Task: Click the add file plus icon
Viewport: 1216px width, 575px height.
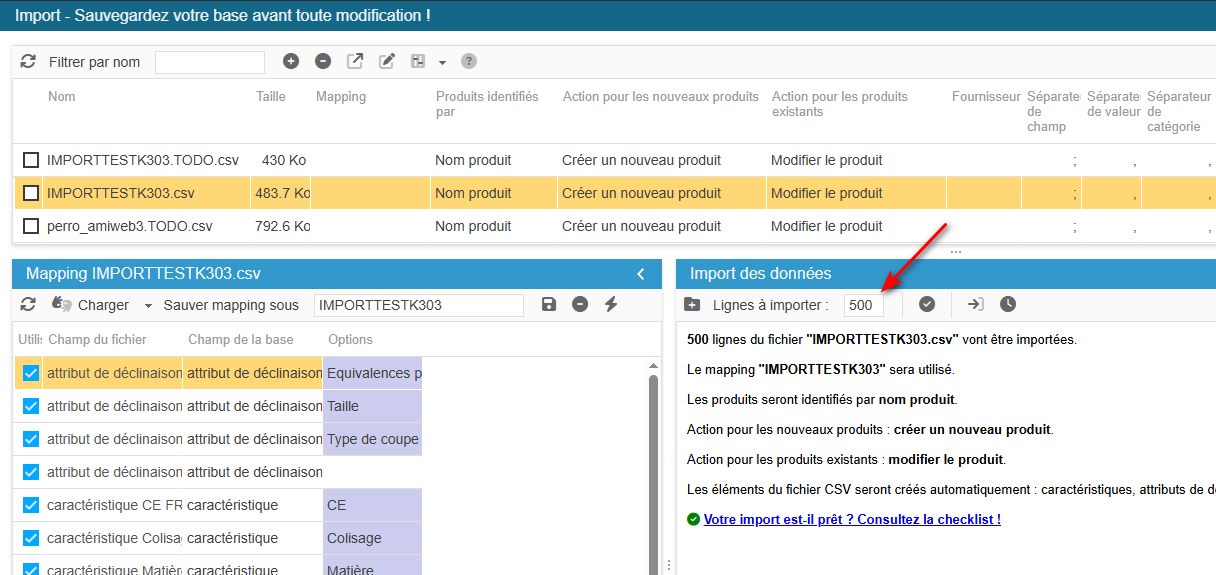Action: click(291, 62)
